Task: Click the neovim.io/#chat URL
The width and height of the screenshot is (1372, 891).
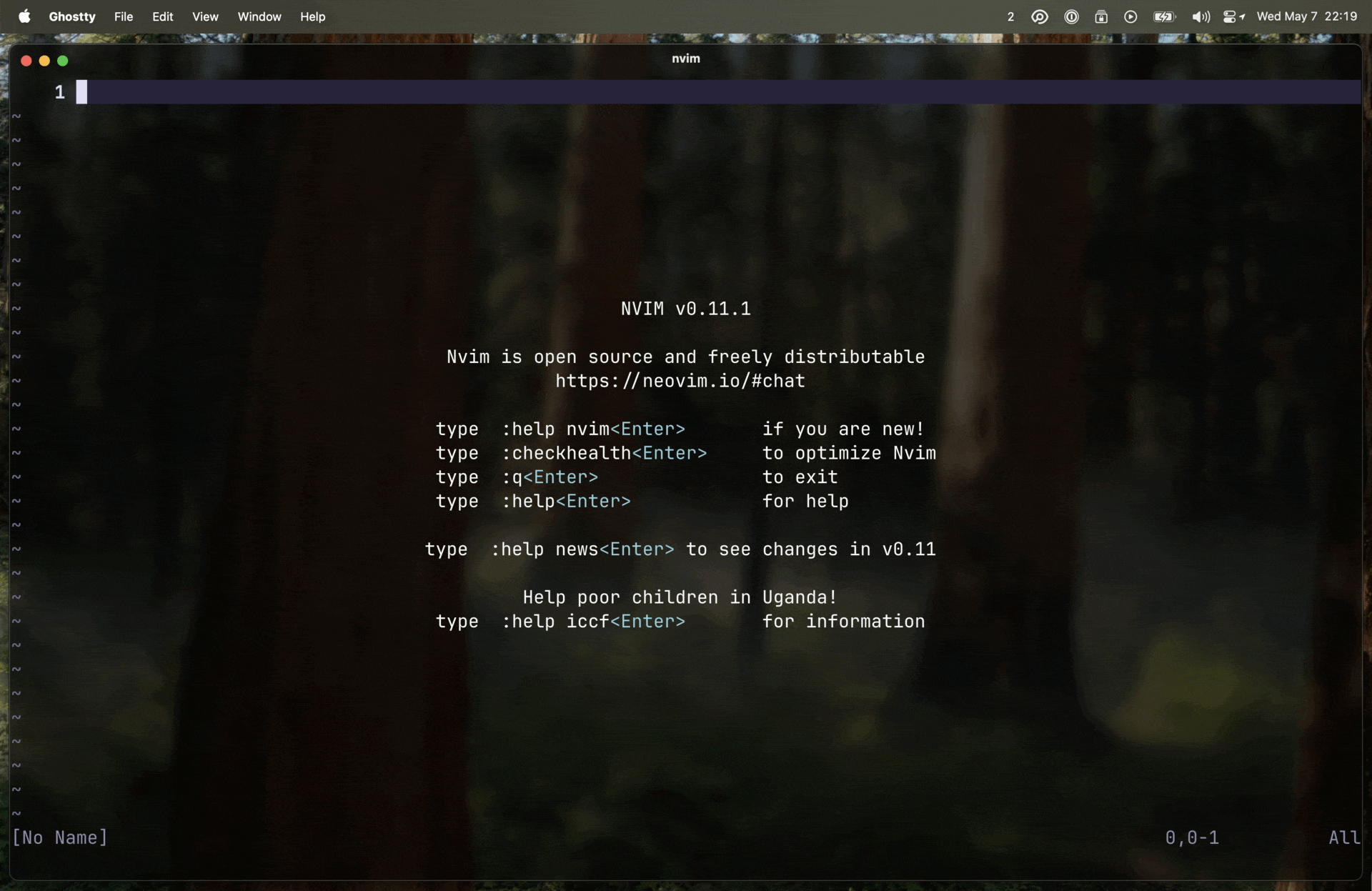Action: 680,381
